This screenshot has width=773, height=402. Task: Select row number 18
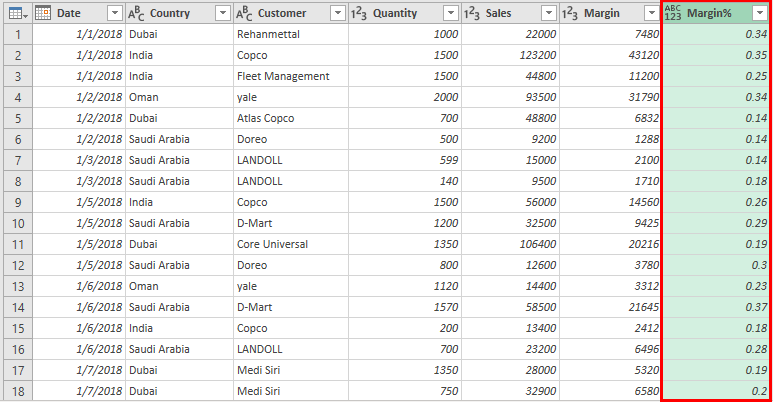click(18, 391)
